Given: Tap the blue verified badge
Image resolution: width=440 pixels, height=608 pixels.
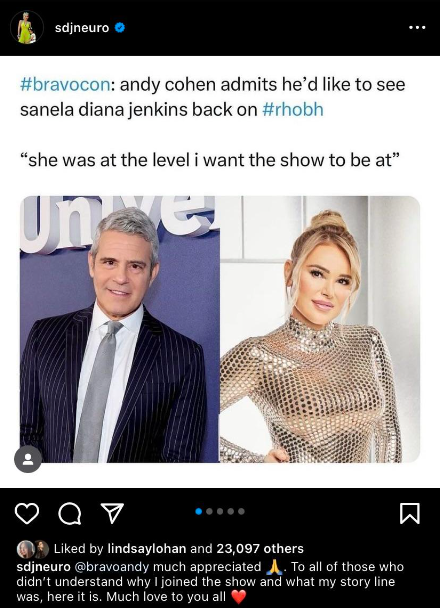Looking at the screenshot, I should coord(120,28).
